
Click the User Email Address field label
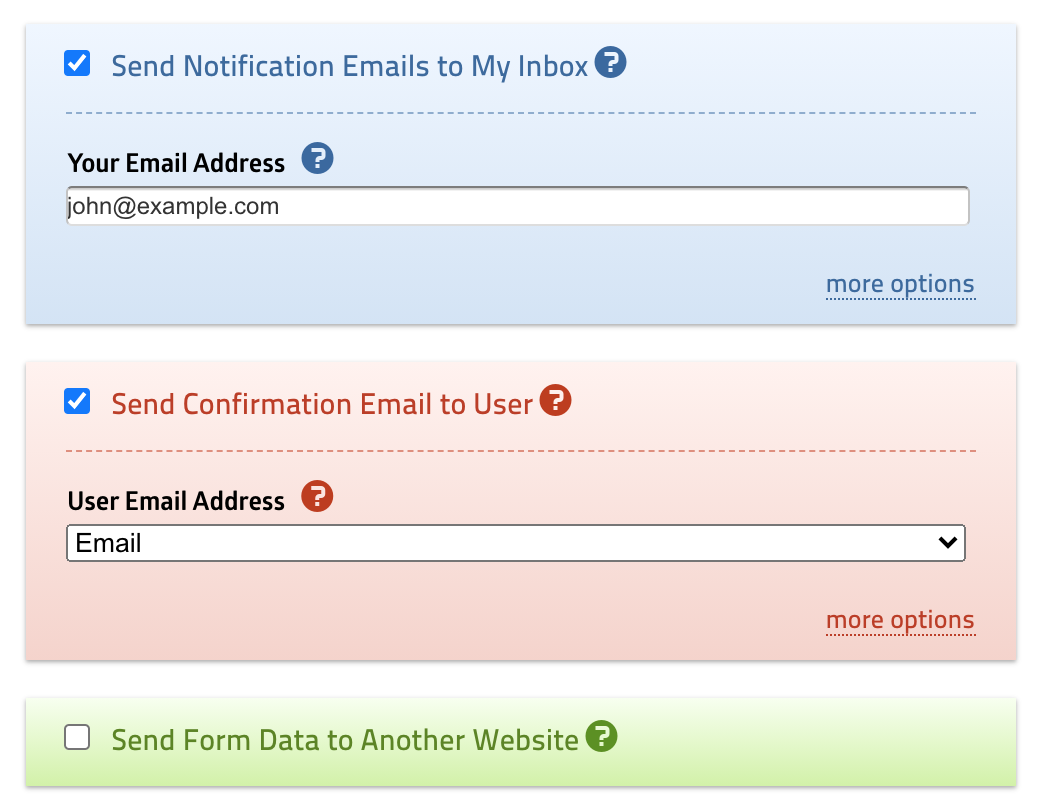176,500
